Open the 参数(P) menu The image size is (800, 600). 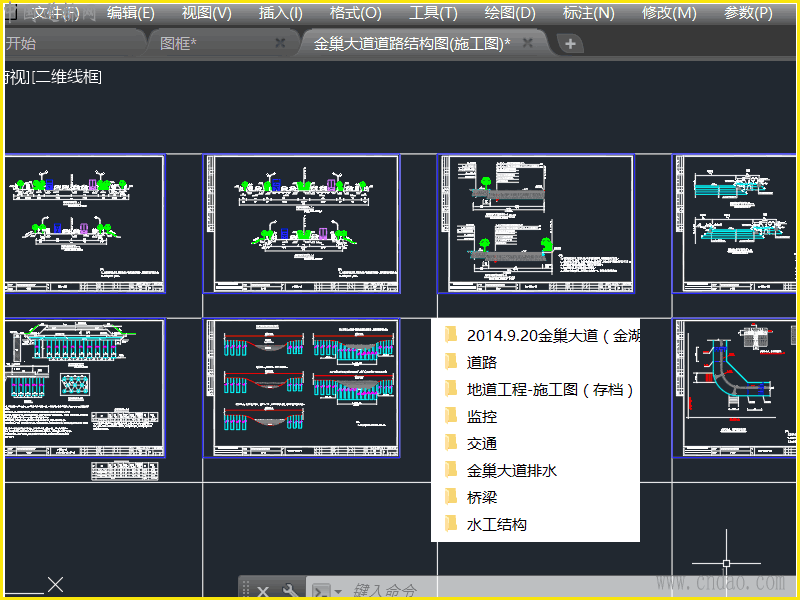(748, 13)
